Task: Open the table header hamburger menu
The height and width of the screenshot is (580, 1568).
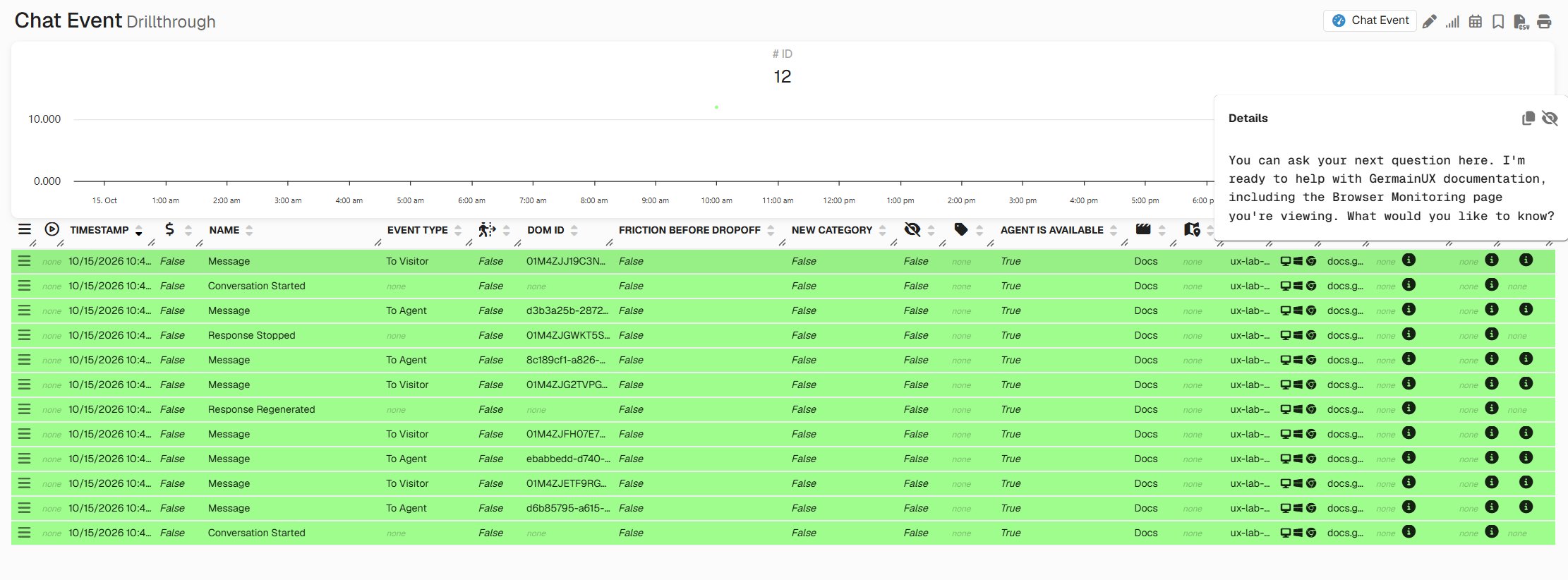Action: click(25, 229)
